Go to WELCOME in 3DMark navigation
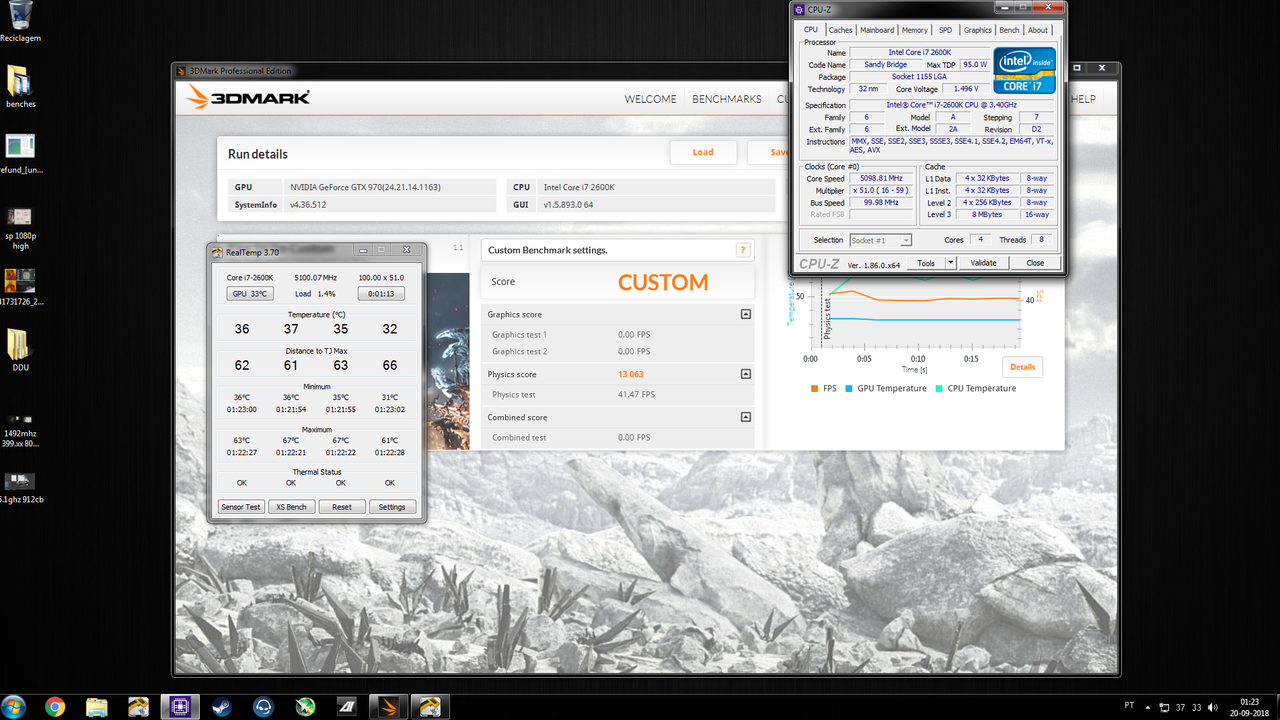This screenshot has height=720, width=1280. (x=650, y=99)
